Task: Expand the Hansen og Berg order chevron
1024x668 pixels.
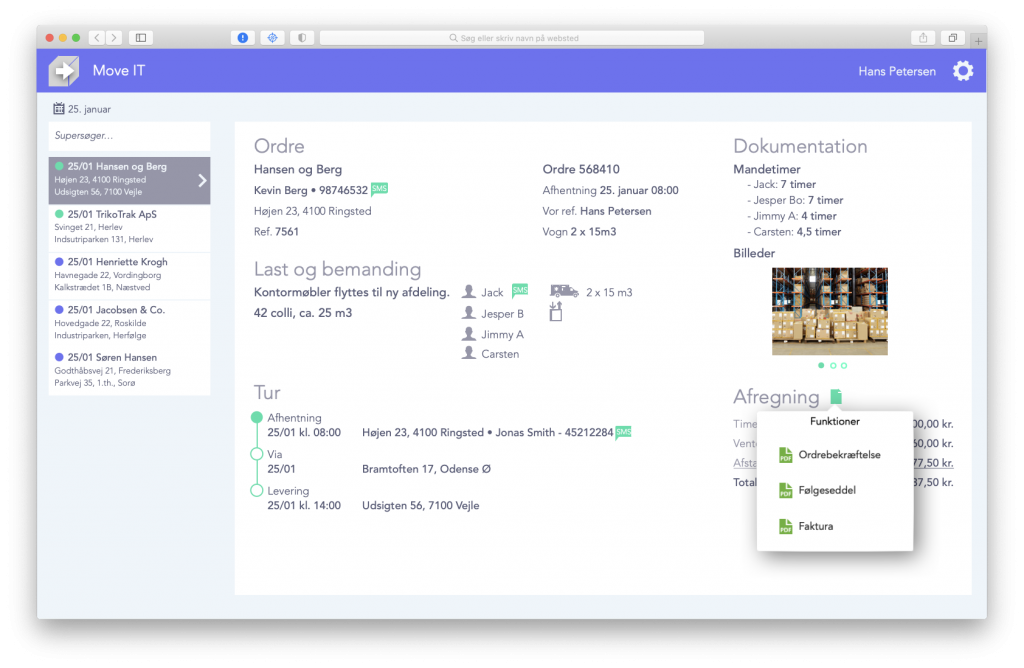Action: click(x=202, y=180)
